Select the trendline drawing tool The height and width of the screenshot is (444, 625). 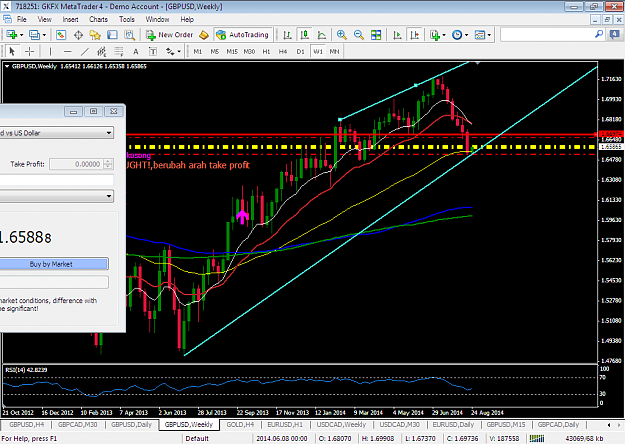coord(85,51)
